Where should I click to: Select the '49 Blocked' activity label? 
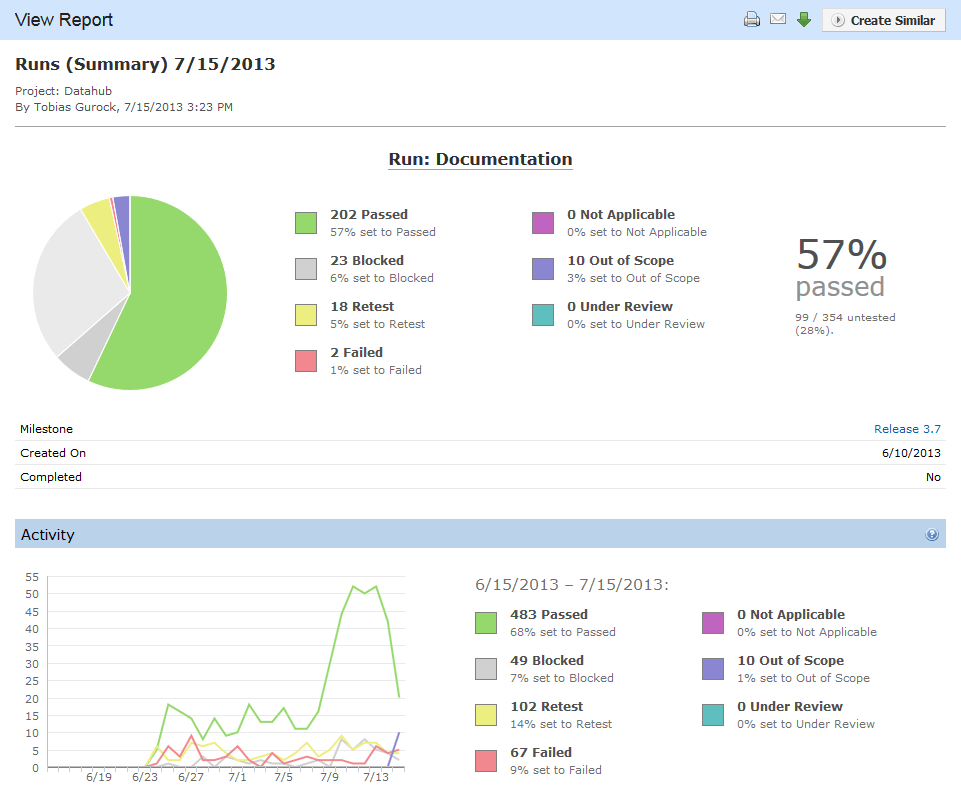(x=547, y=660)
